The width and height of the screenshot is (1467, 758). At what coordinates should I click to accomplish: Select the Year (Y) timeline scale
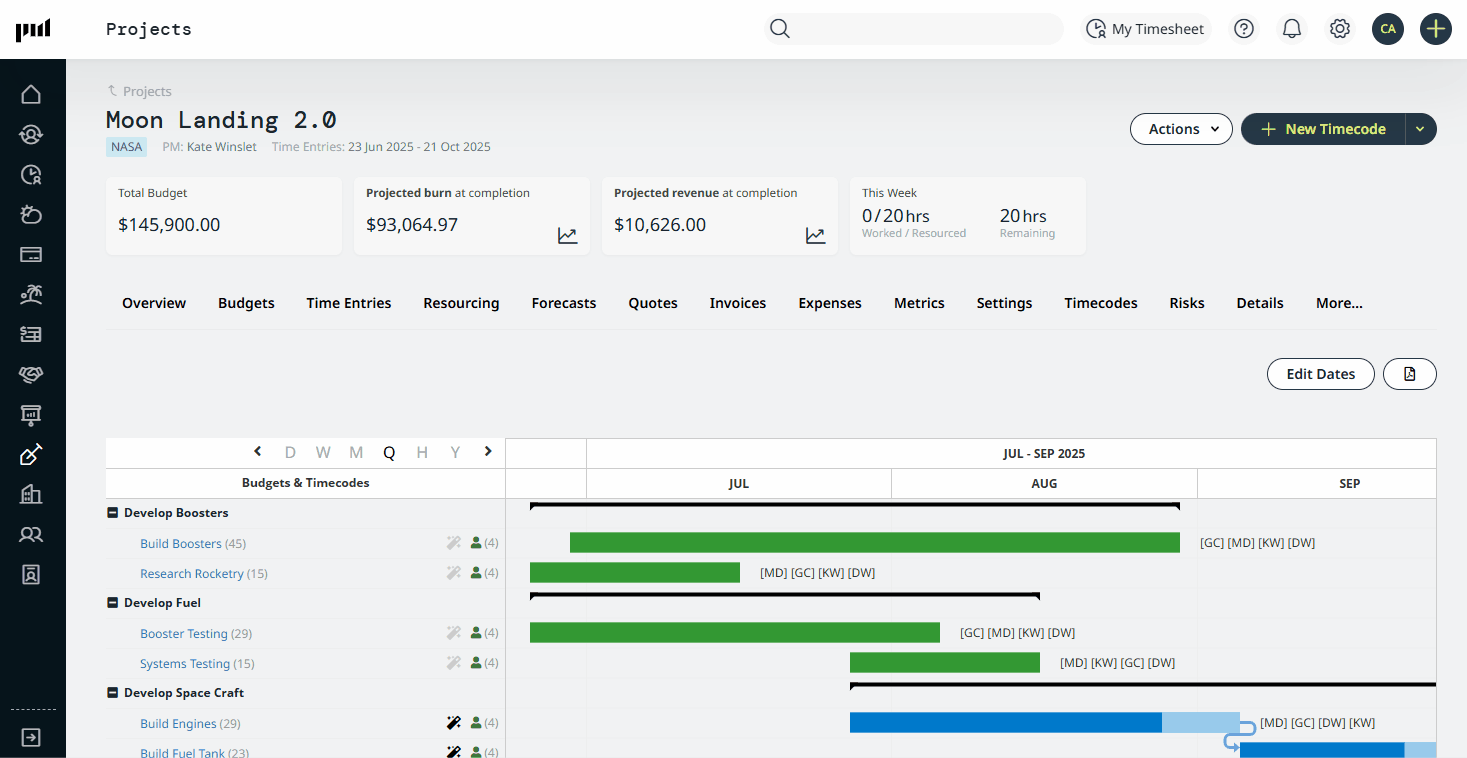click(x=455, y=453)
